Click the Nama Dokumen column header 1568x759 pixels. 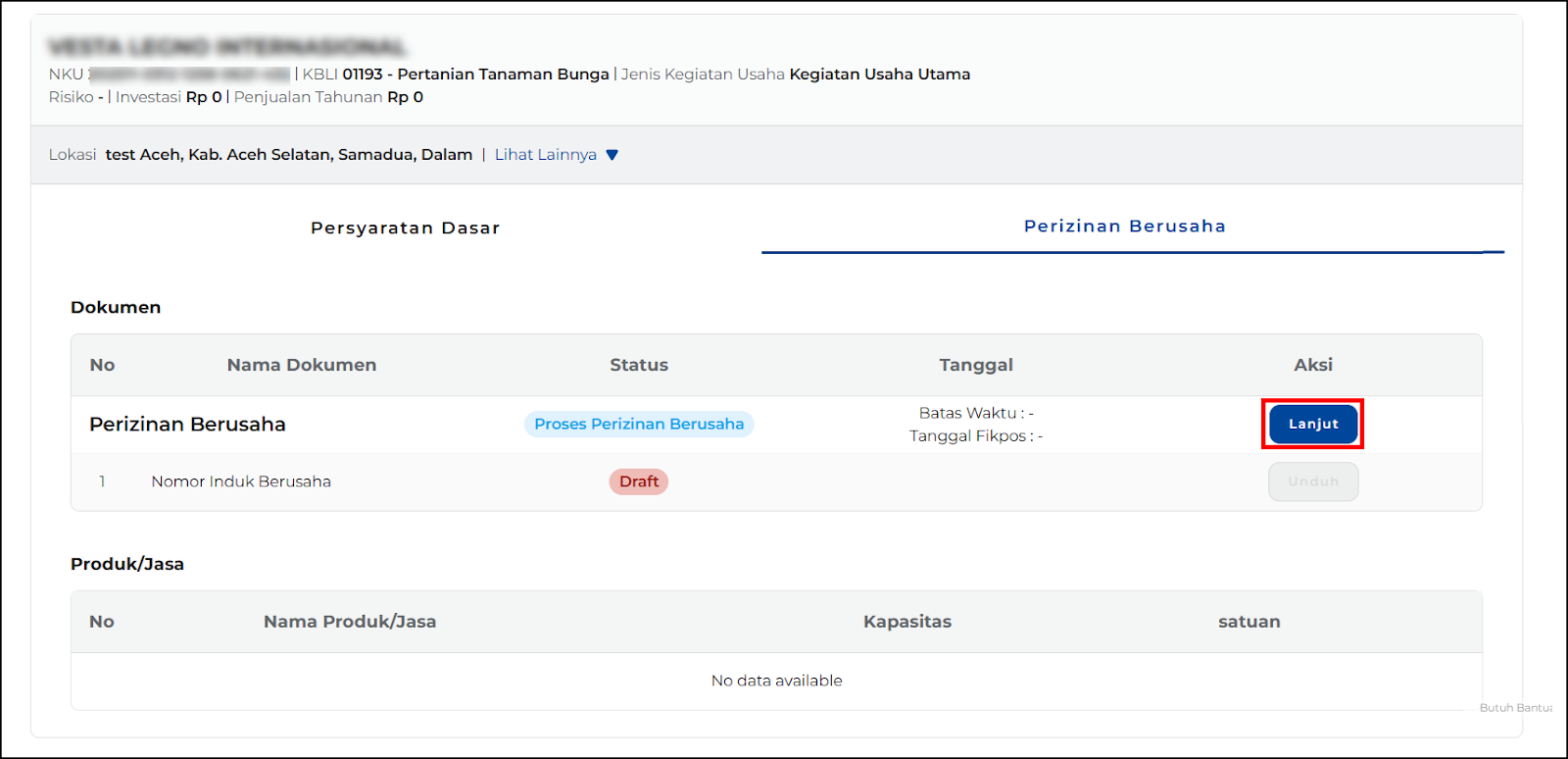tap(301, 365)
